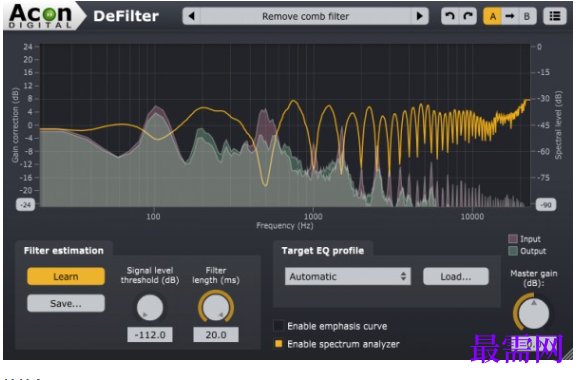Disable the spectrum analyzer checkbox
This screenshot has height=380, width=582.
pyautogui.click(x=278, y=344)
